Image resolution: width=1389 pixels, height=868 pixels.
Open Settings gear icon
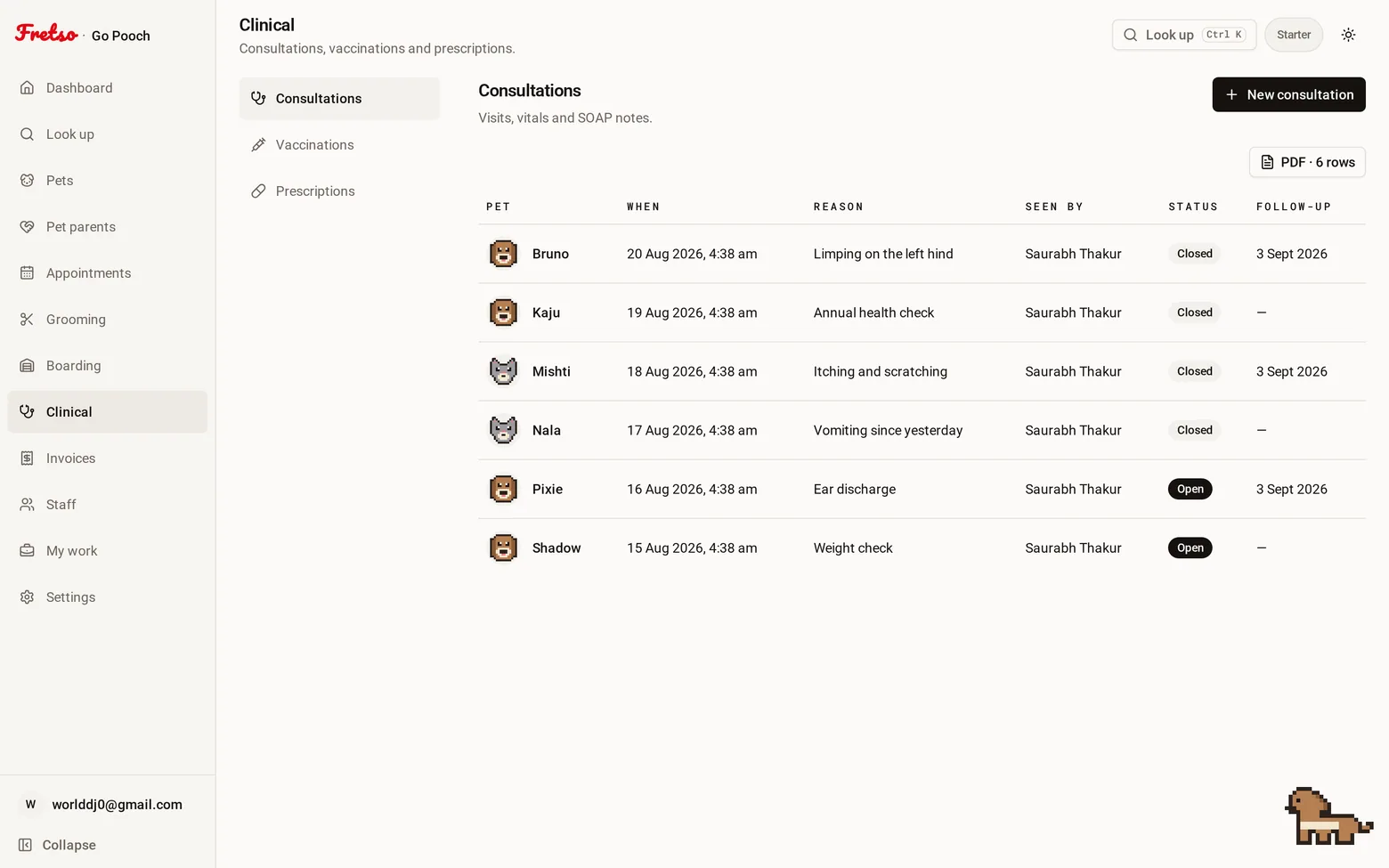point(27,597)
